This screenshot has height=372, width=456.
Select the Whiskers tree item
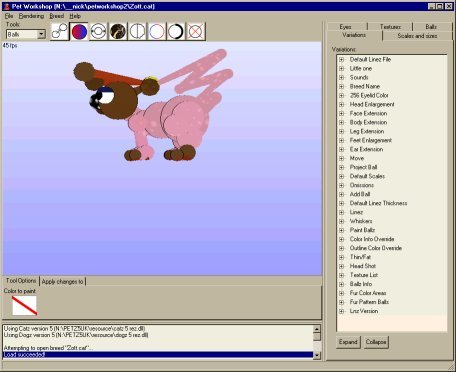click(361, 221)
